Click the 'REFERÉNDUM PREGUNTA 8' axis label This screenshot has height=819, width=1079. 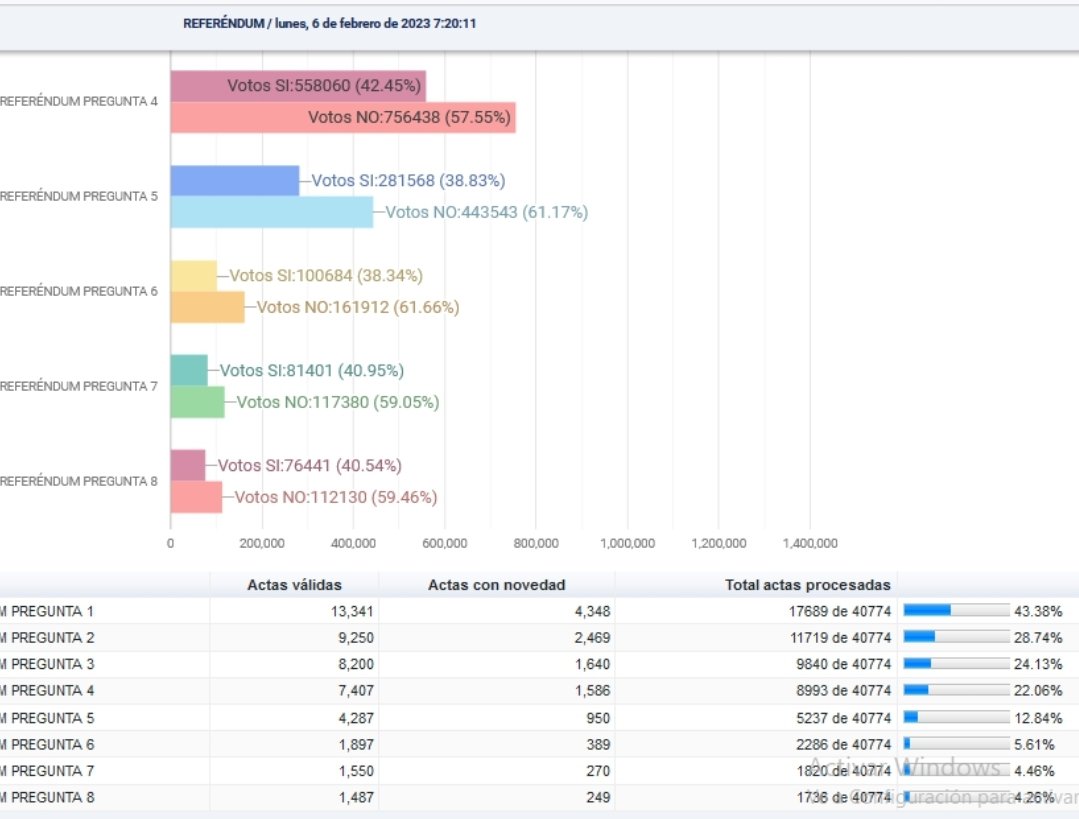pyautogui.click(x=78, y=481)
